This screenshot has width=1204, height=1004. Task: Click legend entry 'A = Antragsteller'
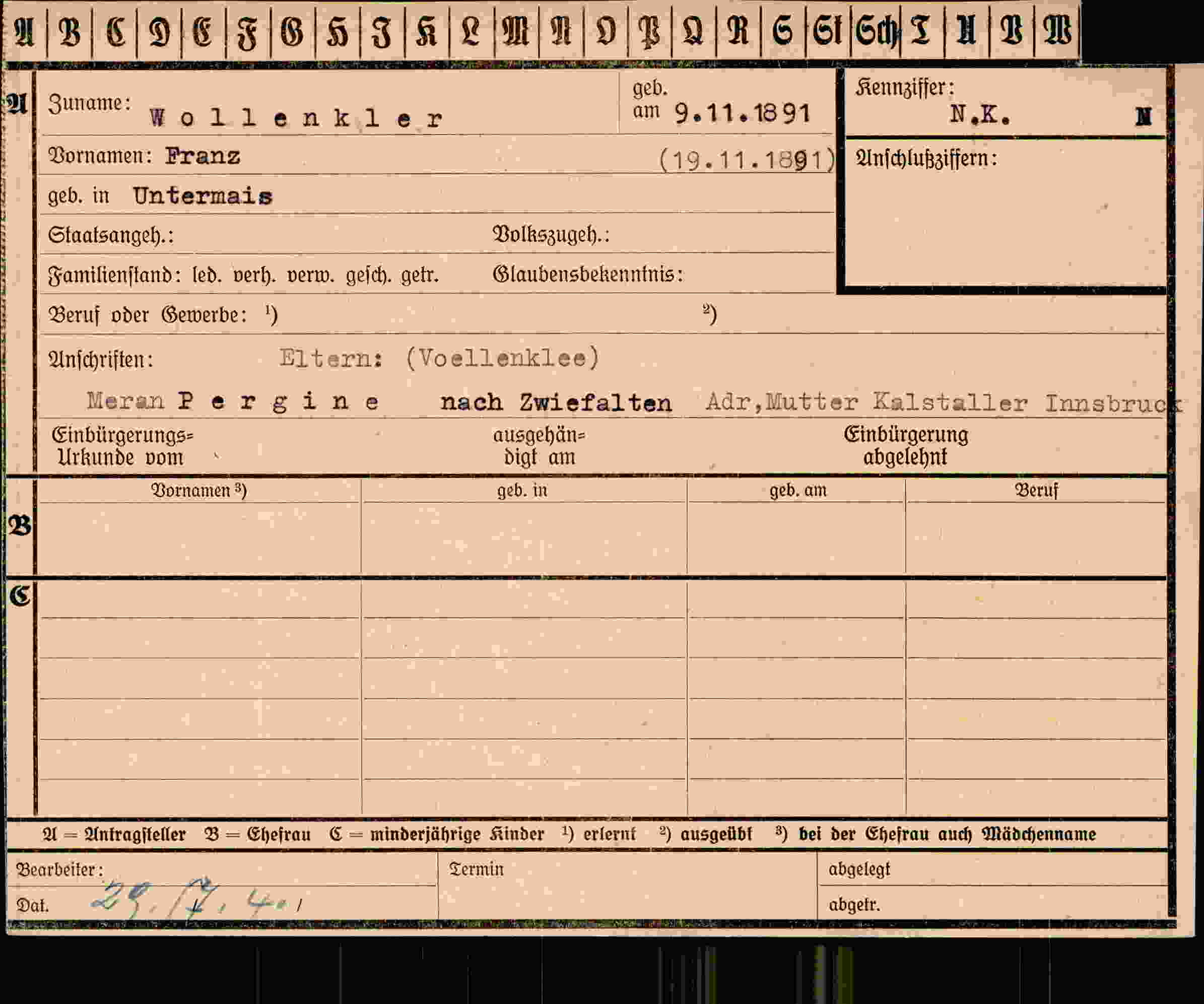(x=114, y=834)
